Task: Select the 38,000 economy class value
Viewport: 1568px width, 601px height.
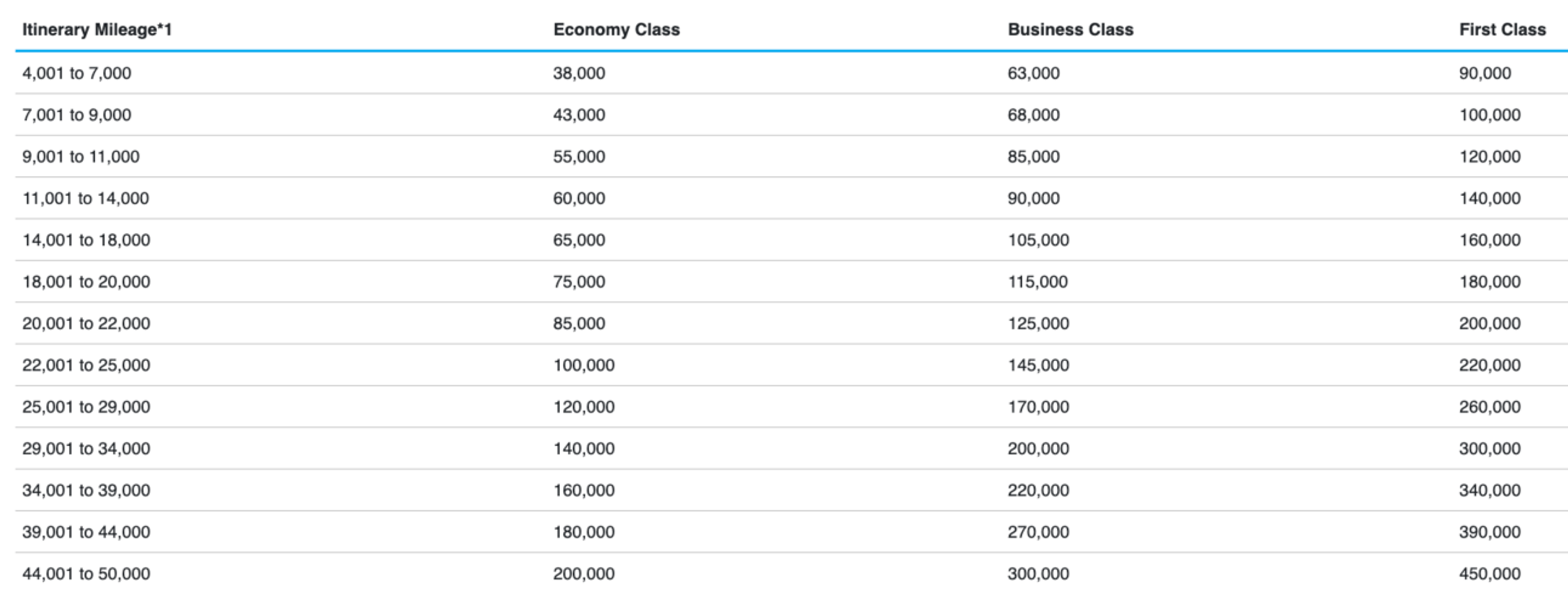Action: (x=579, y=74)
